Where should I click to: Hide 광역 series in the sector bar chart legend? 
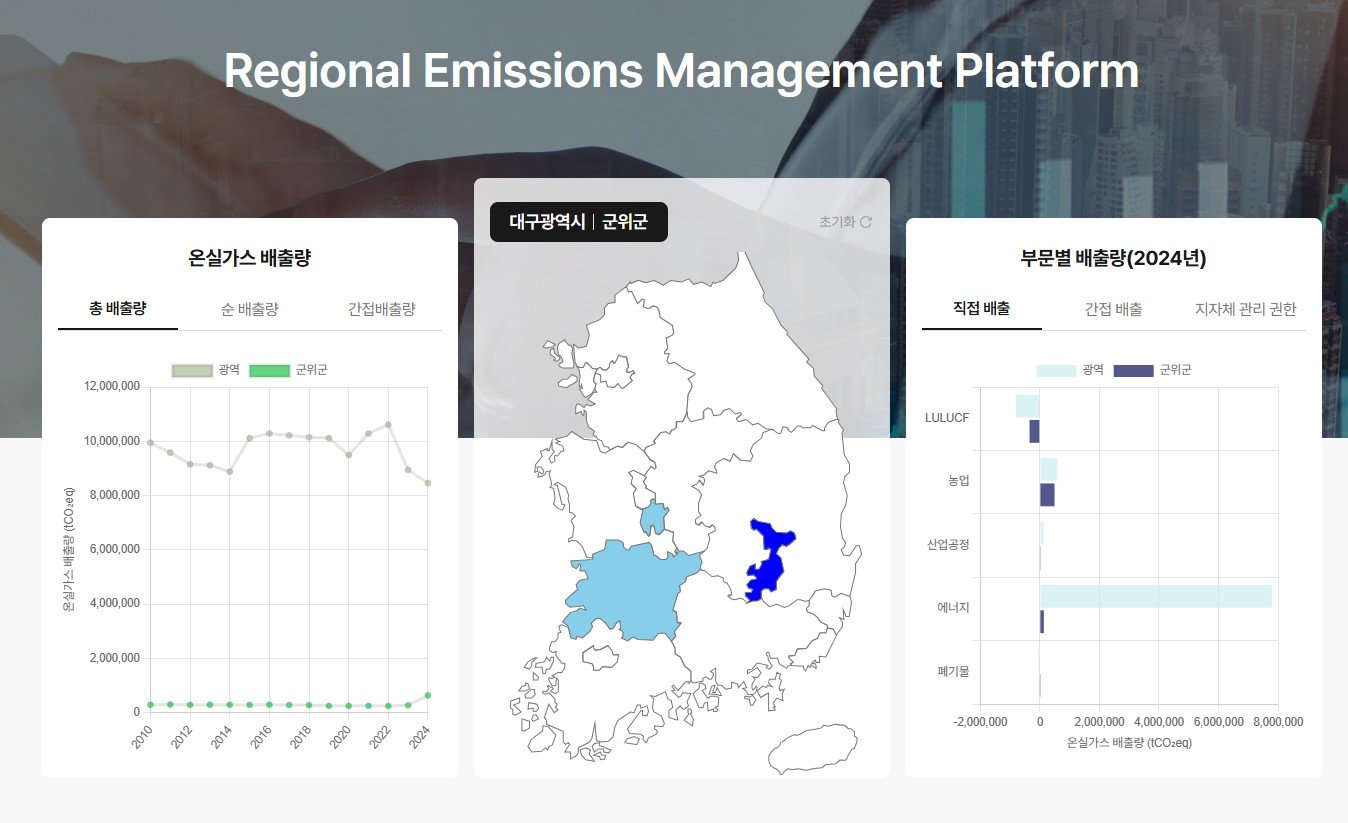pos(1068,370)
